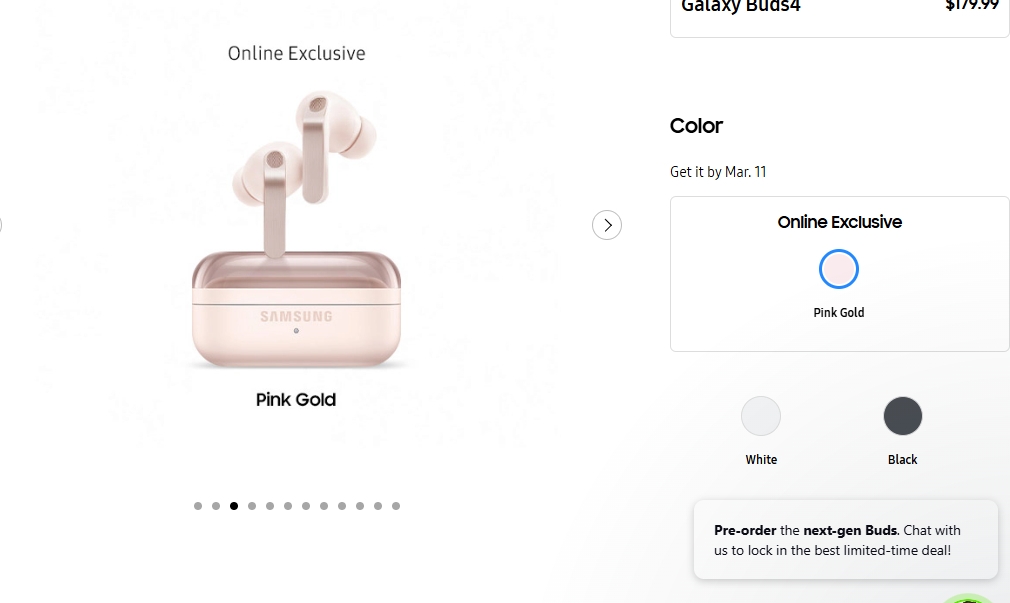This screenshot has height=603, width=1010.
Task: Select the fourth carousel dot
Action: pos(252,506)
